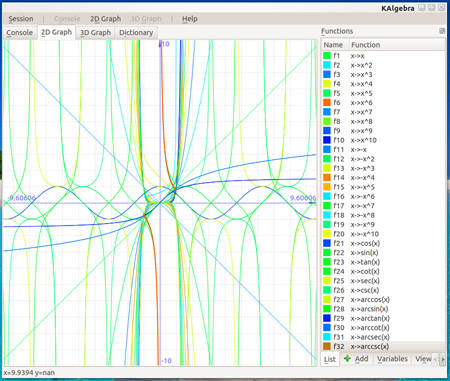450x381 pixels.
Task: Click the dark blue swatch of f10
Action: pos(327,140)
